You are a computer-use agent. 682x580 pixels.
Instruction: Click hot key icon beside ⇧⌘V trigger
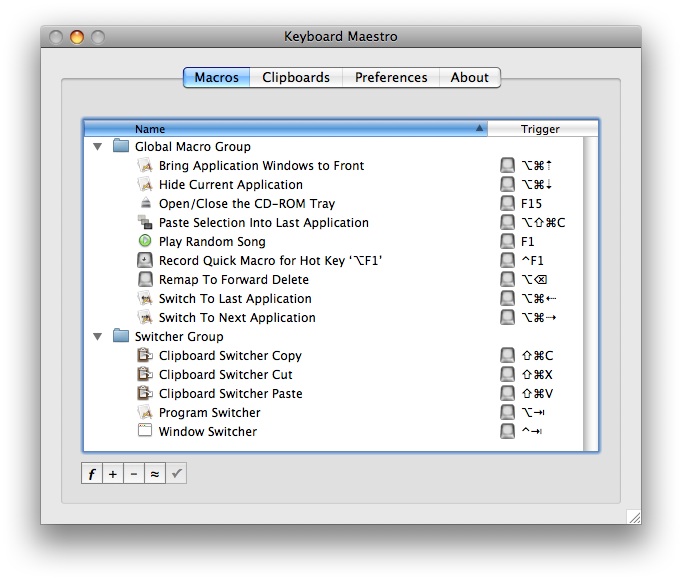pyautogui.click(x=507, y=393)
